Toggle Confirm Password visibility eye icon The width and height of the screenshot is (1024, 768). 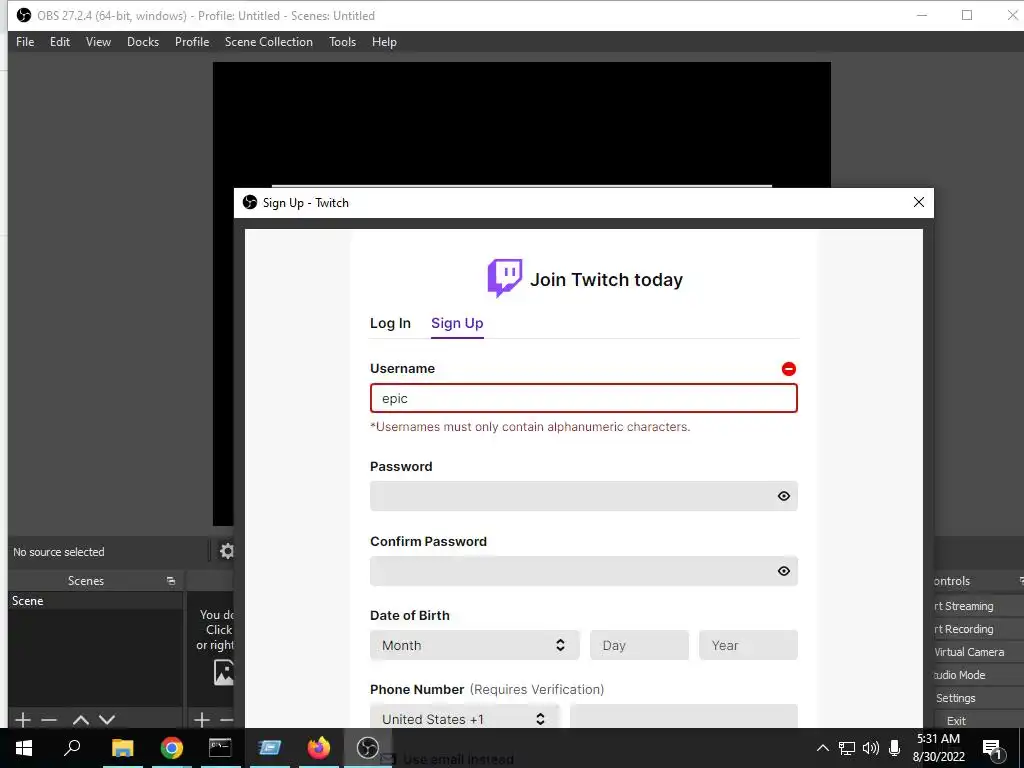pyautogui.click(x=784, y=571)
